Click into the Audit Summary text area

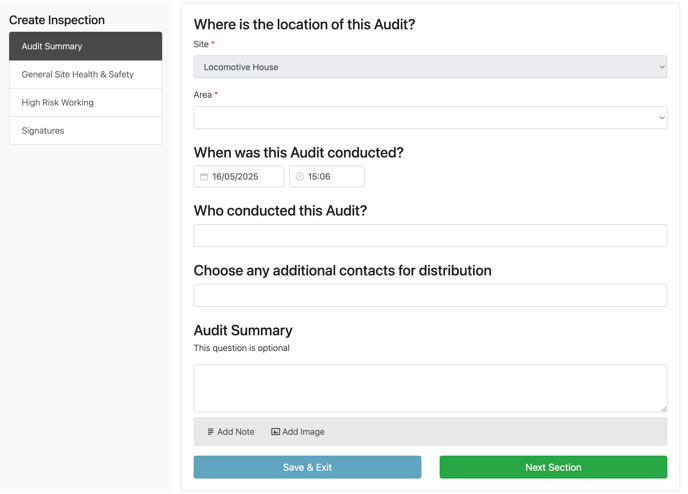point(430,388)
